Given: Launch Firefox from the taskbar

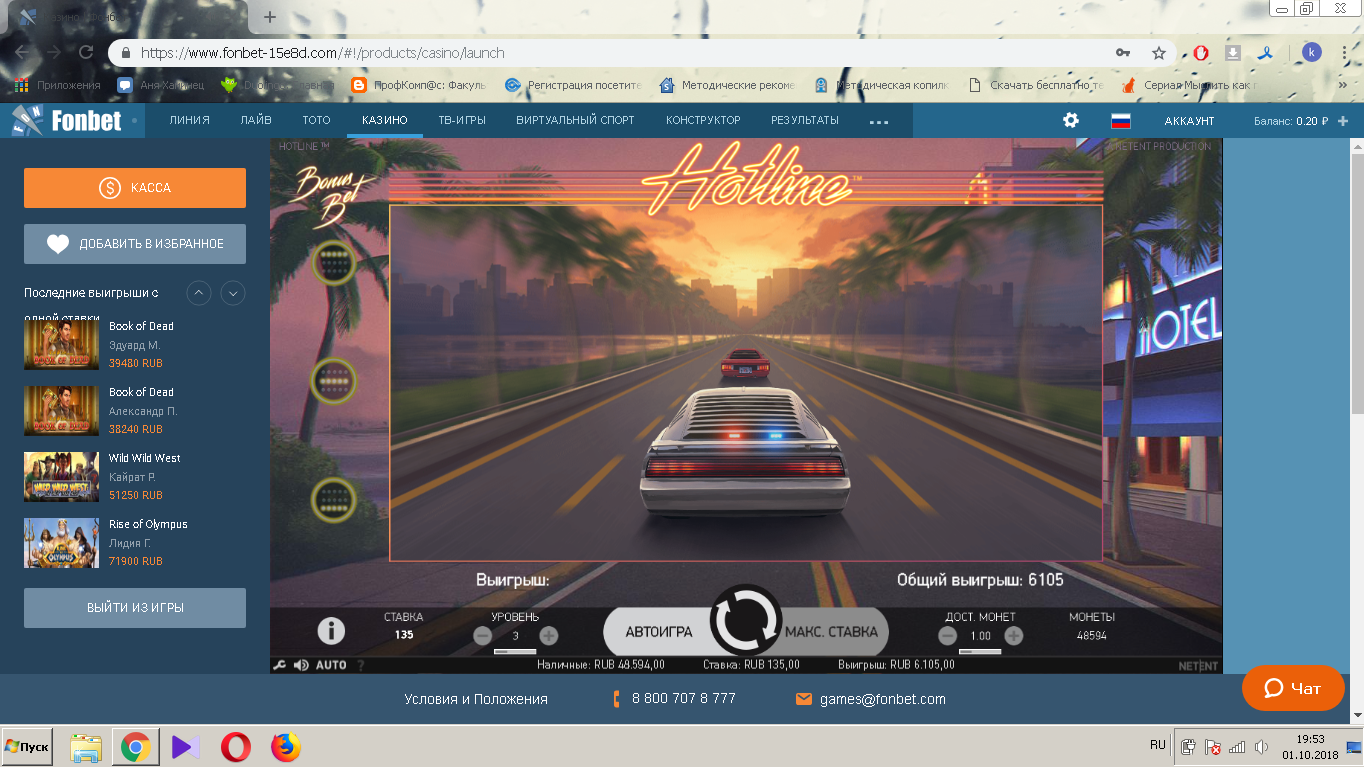Looking at the screenshot, I should point(286,746).
